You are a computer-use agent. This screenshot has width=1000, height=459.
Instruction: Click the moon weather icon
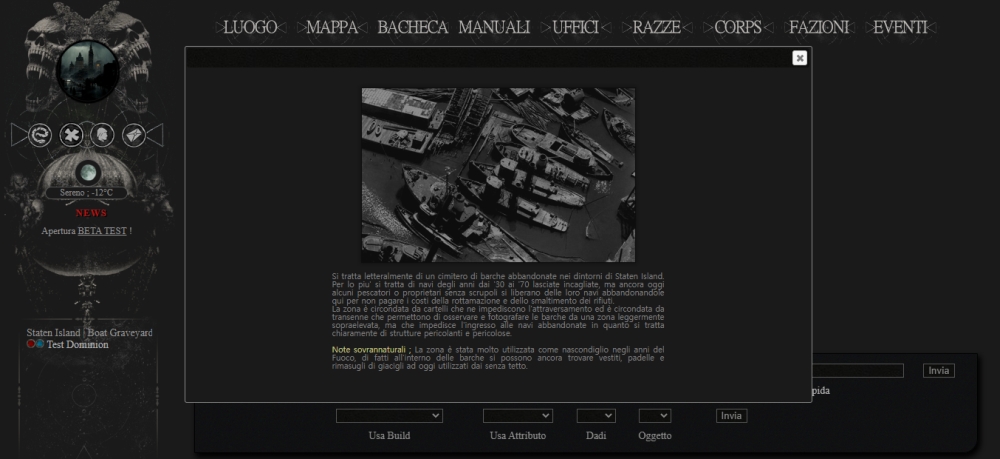point(87,171)
